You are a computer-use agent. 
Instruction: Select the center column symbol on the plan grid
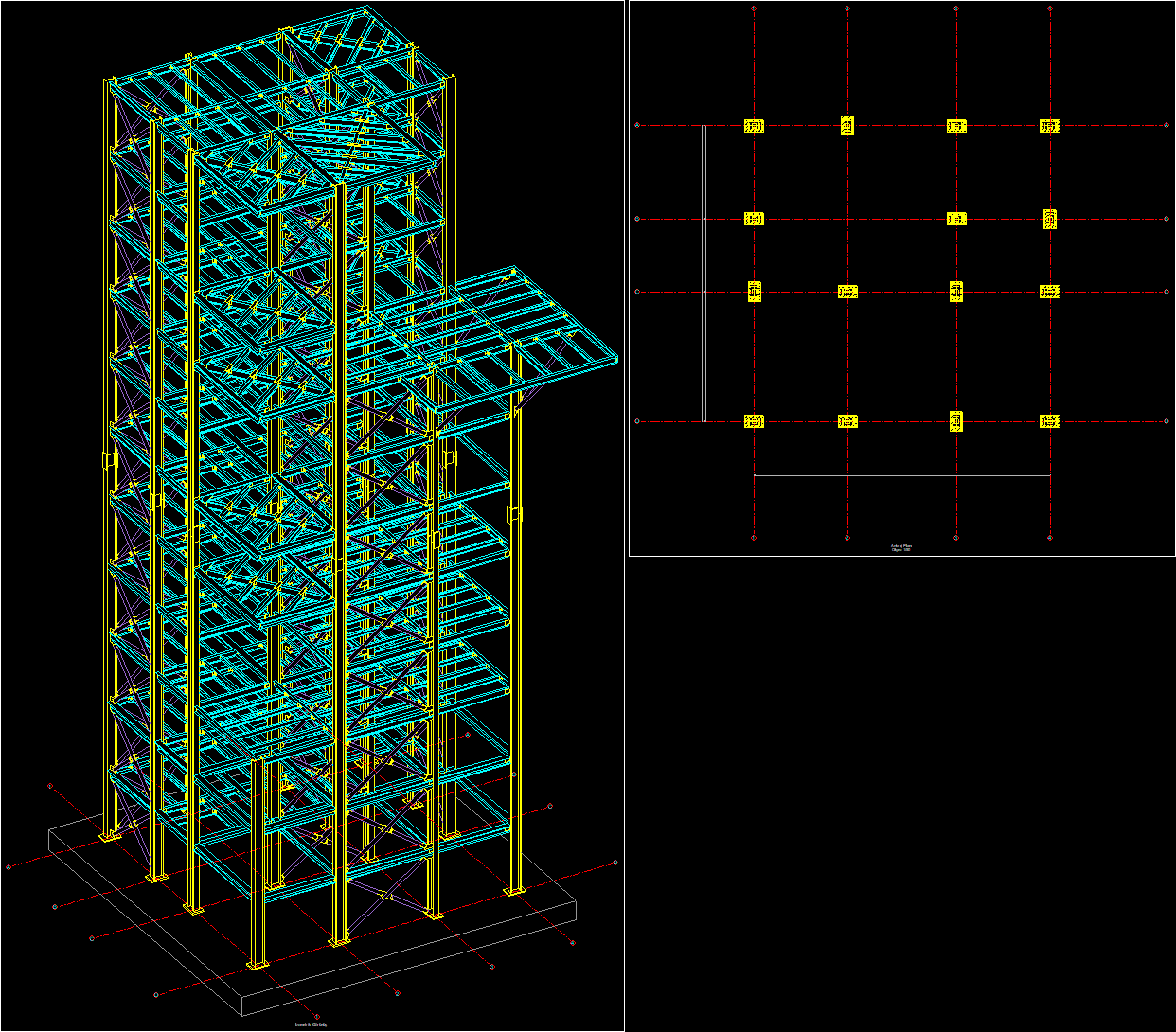click(954, 293)
